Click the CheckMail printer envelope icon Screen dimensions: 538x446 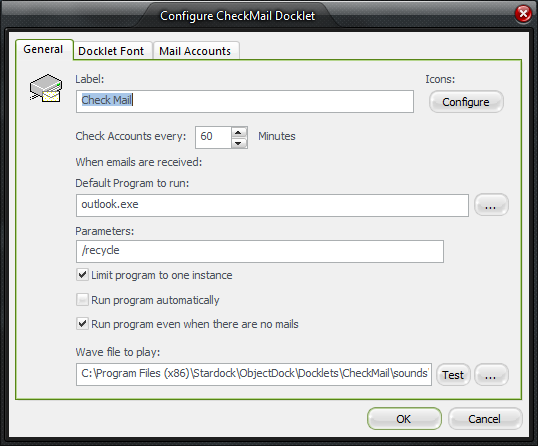[46, 88]
